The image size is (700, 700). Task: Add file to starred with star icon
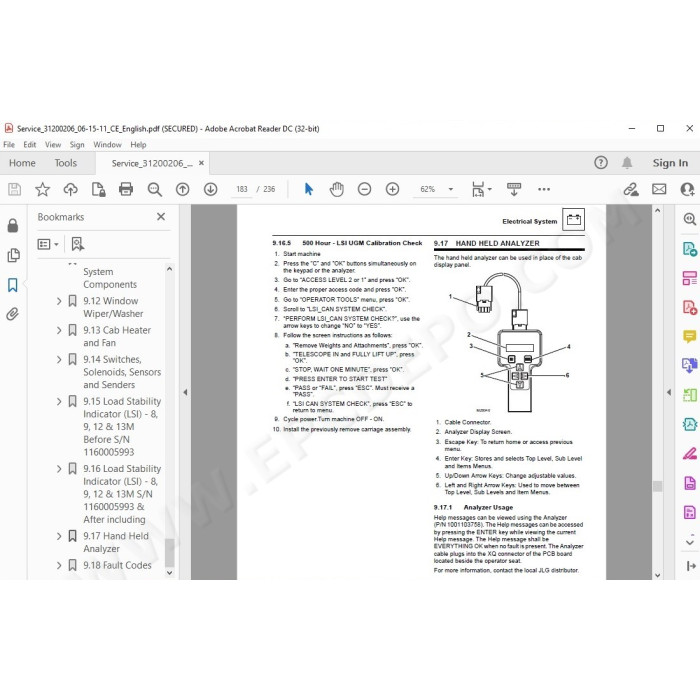(x=42, y=189)
